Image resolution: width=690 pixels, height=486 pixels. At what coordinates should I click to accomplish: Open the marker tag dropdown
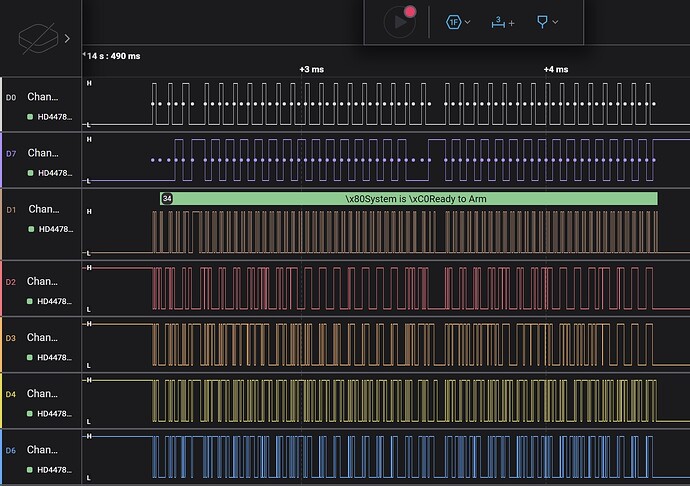coord(547,22)
